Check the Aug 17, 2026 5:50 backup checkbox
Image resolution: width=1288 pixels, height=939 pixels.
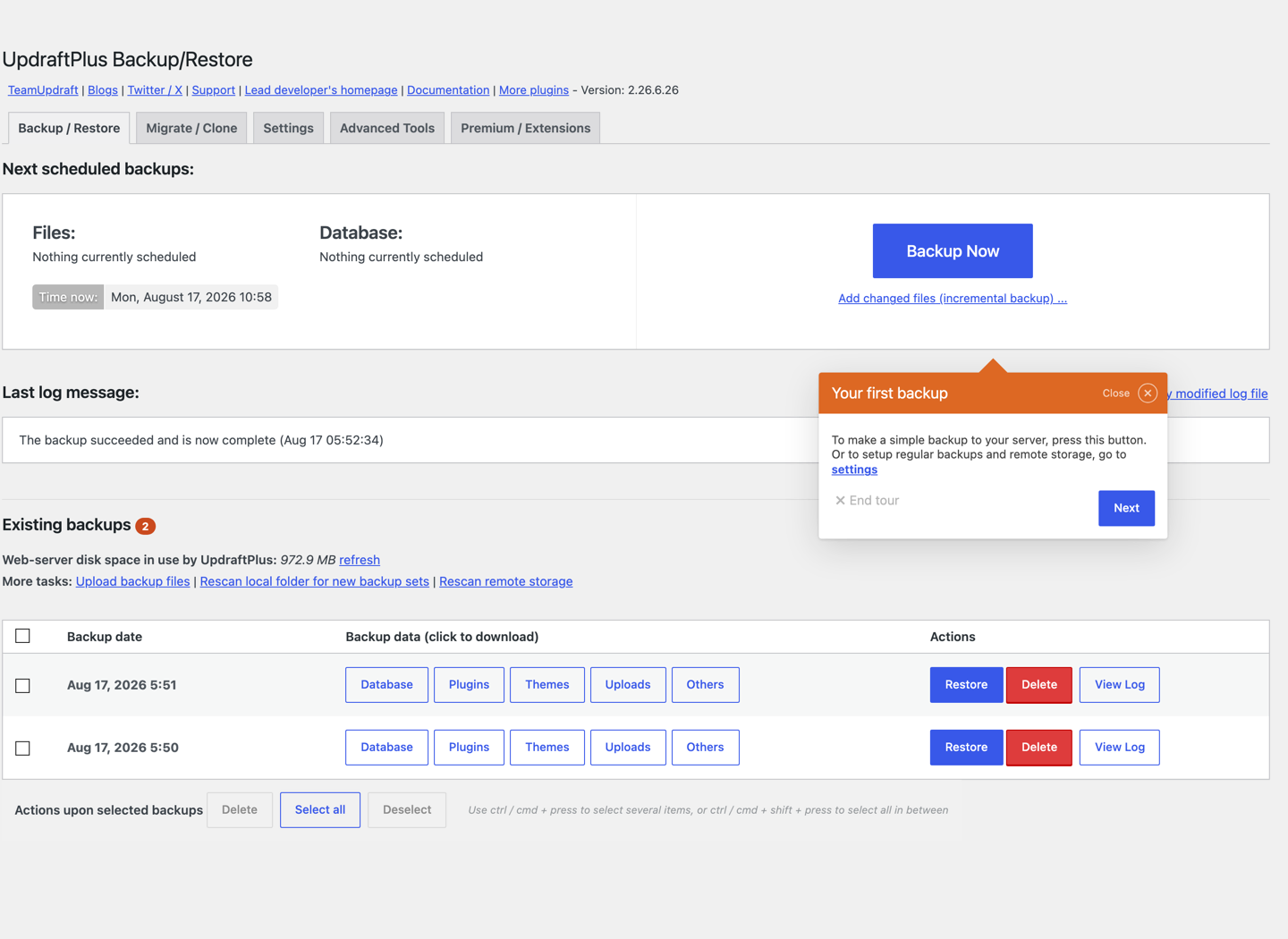(23, 748)
